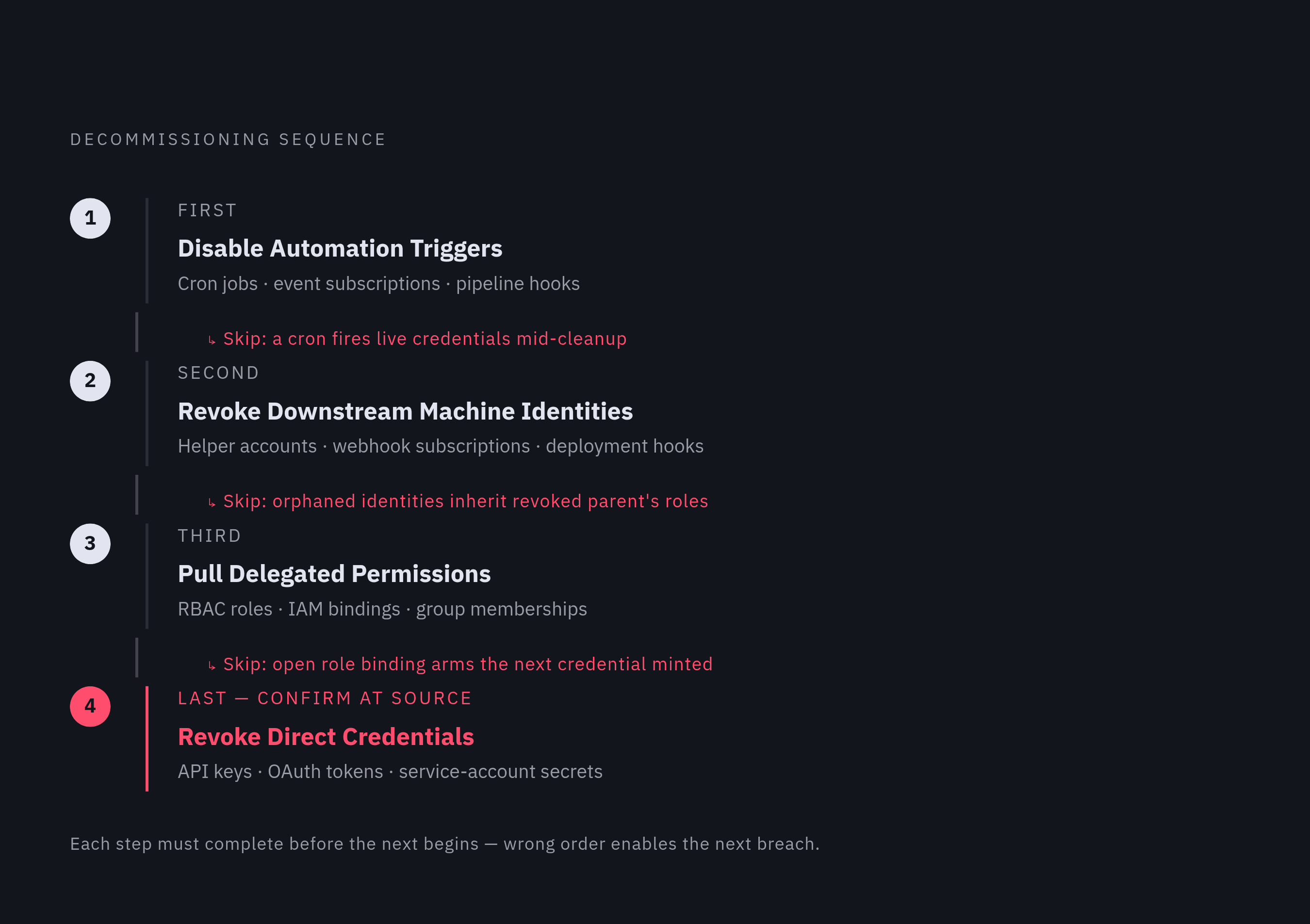The width and height of the screenshot is (1310, 924).
Task: Click the FIRST step label
Action: click(x=207, y=211)
